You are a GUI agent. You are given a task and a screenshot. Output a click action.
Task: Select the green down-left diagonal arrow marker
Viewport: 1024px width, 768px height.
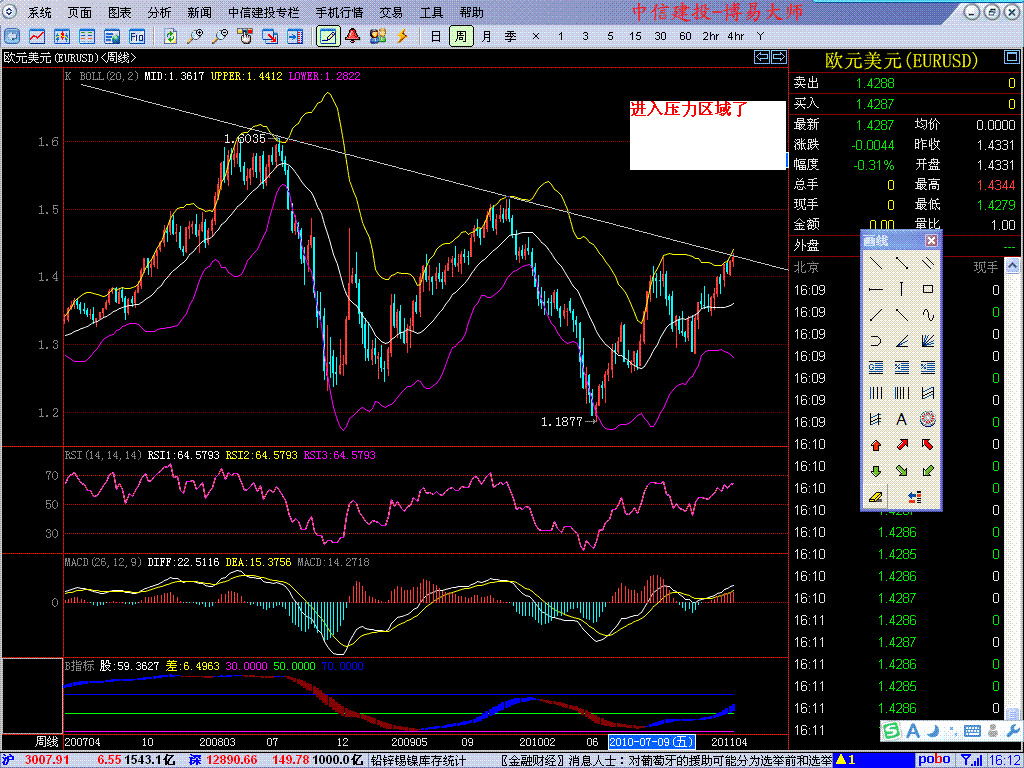tap(927, 470)
